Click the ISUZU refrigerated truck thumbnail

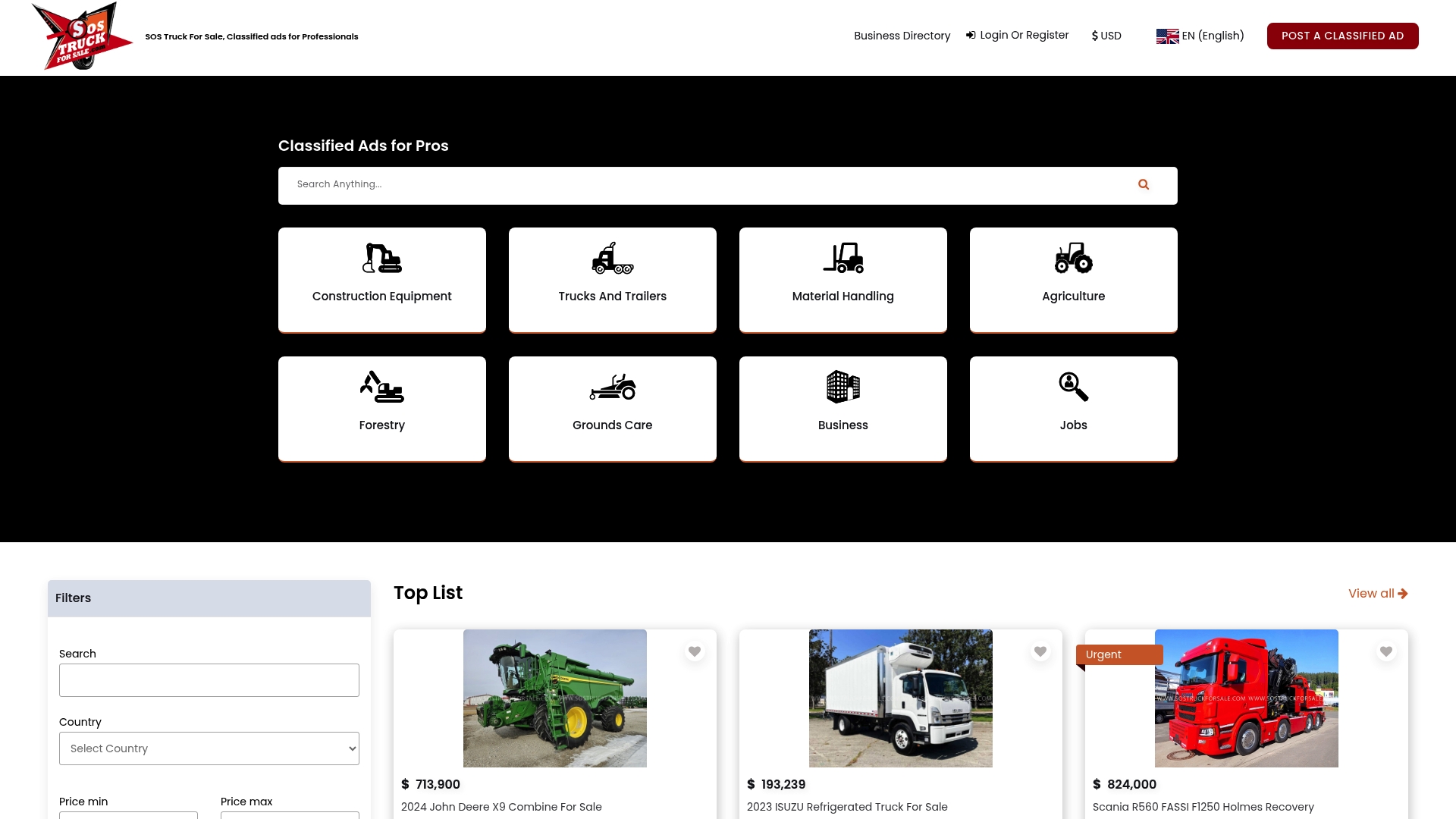click(901, 698)
